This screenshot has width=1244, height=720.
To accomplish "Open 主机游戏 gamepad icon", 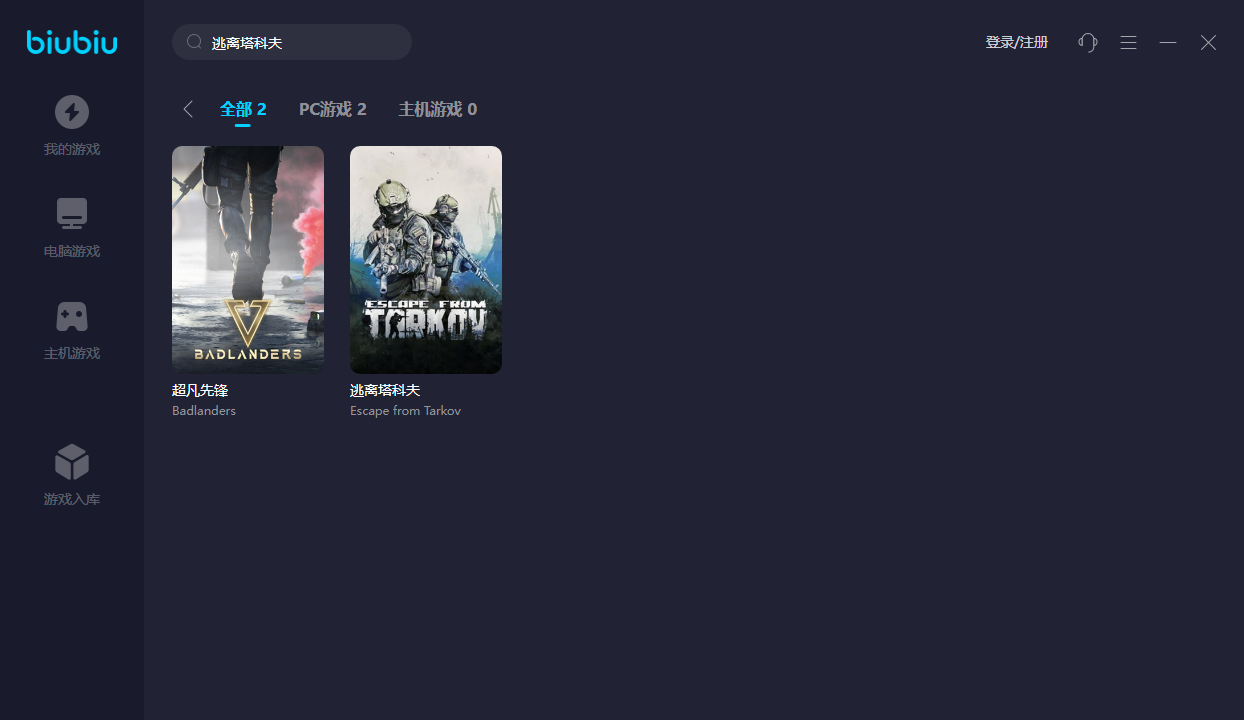I will pyautogui.click(x=72, y=317).
